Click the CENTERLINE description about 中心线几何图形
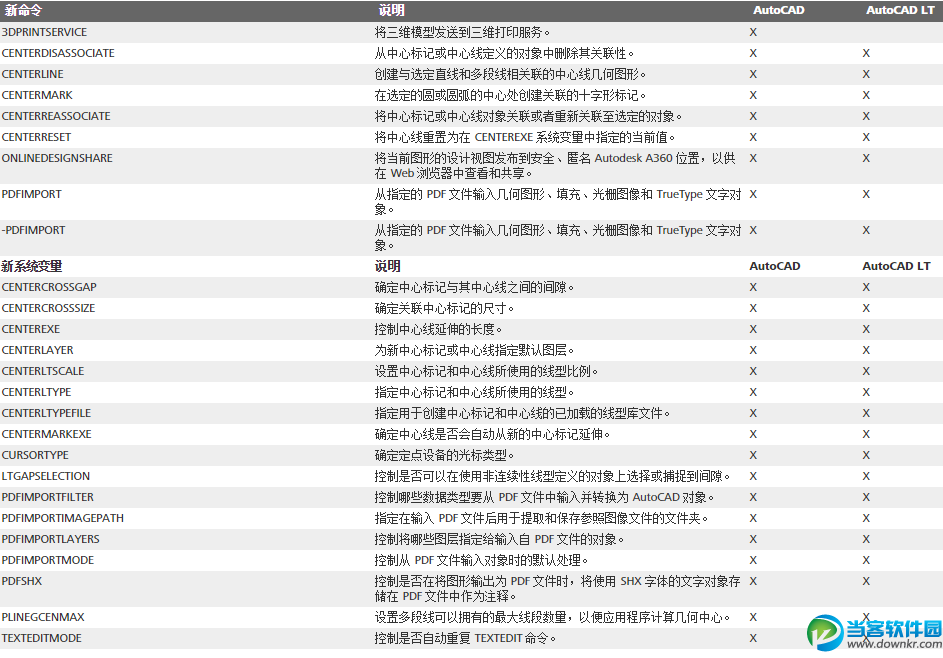The height and width of the screenshot is (658, 943). click(x=510, y=75)
